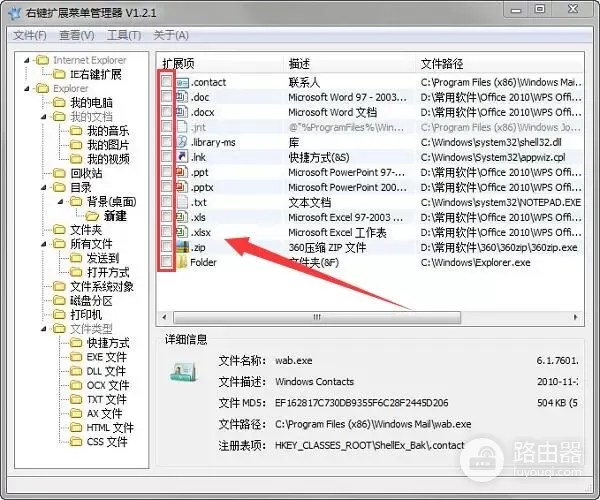Viewport: 600px width, 500px height.
Task: Select 文件夹 in the tree
Action: [x=86, y=230]
